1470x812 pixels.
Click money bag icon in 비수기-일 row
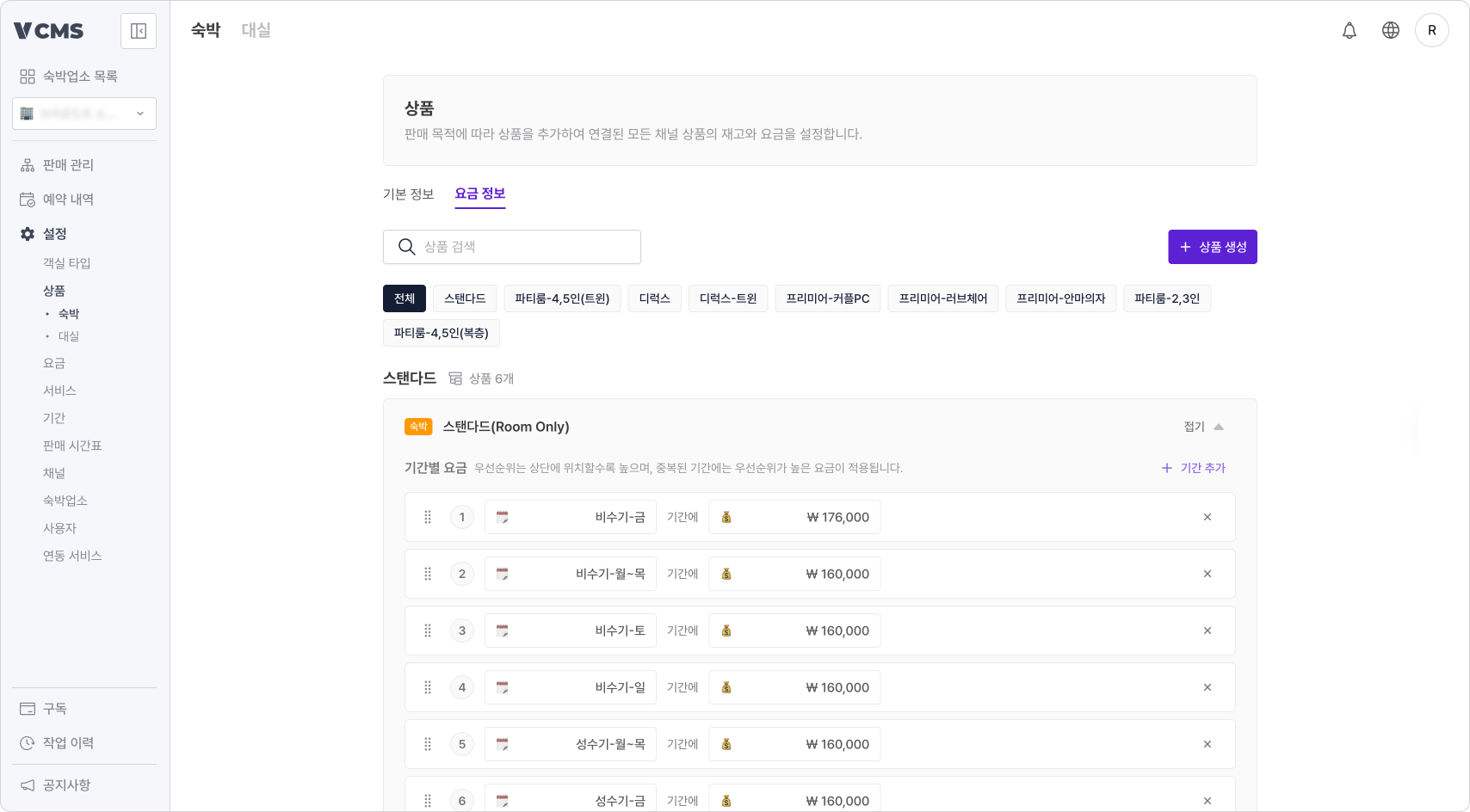coord(726,687)
